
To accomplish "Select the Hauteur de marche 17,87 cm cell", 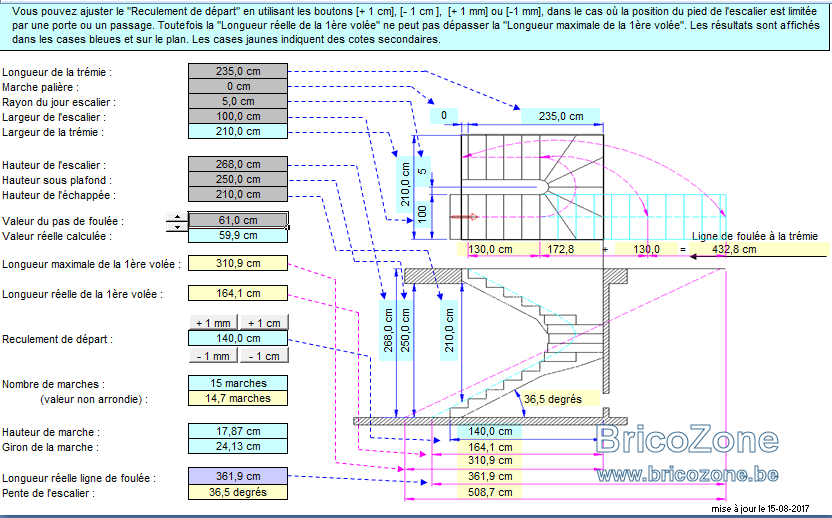I will pyautogui.click(x=238, y=431).
